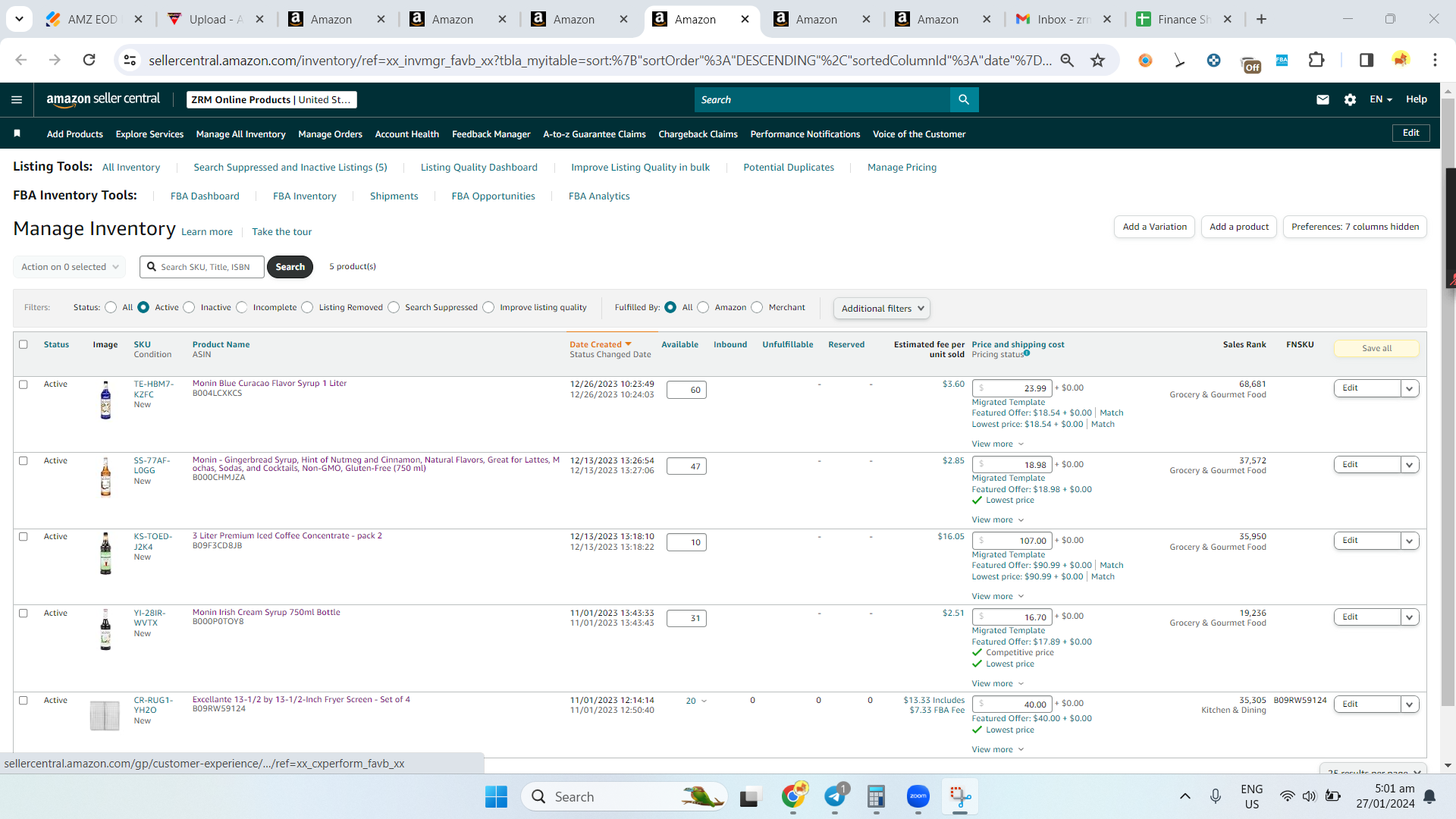Expand View more for Iced Coffee Concentrate
This screenshot has width=1456, height=819.
998,596
